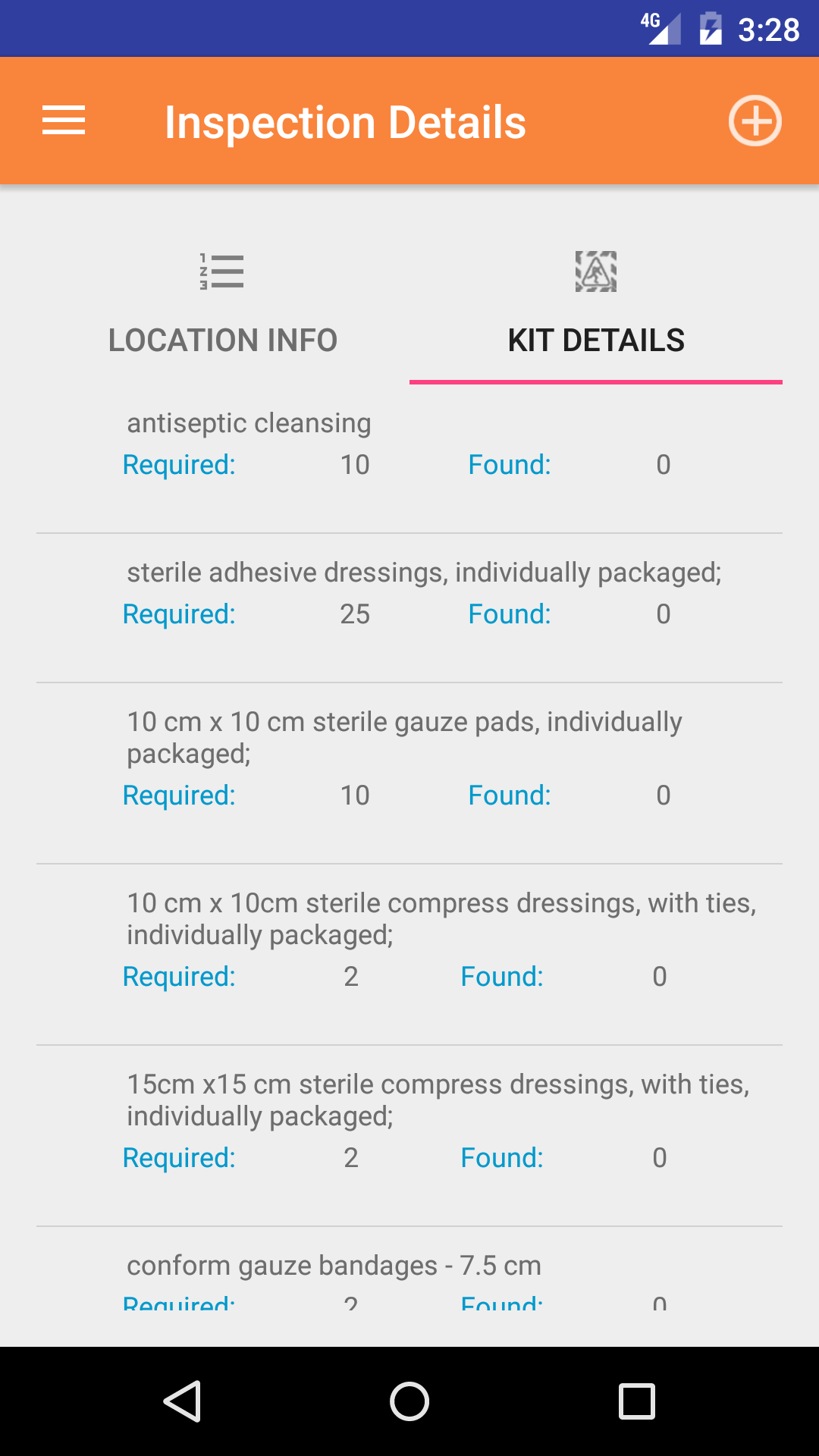Tap the add (plus) circle icon

point(755,121)
